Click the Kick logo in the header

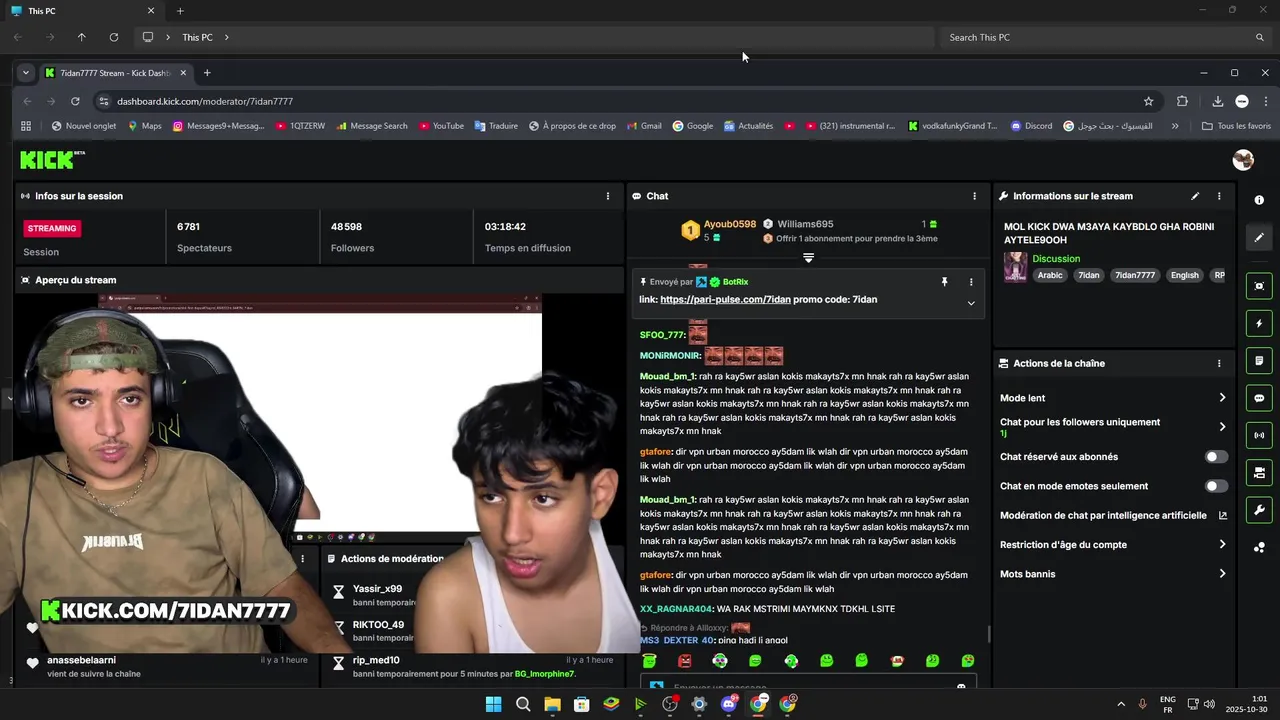click(52, 160)
